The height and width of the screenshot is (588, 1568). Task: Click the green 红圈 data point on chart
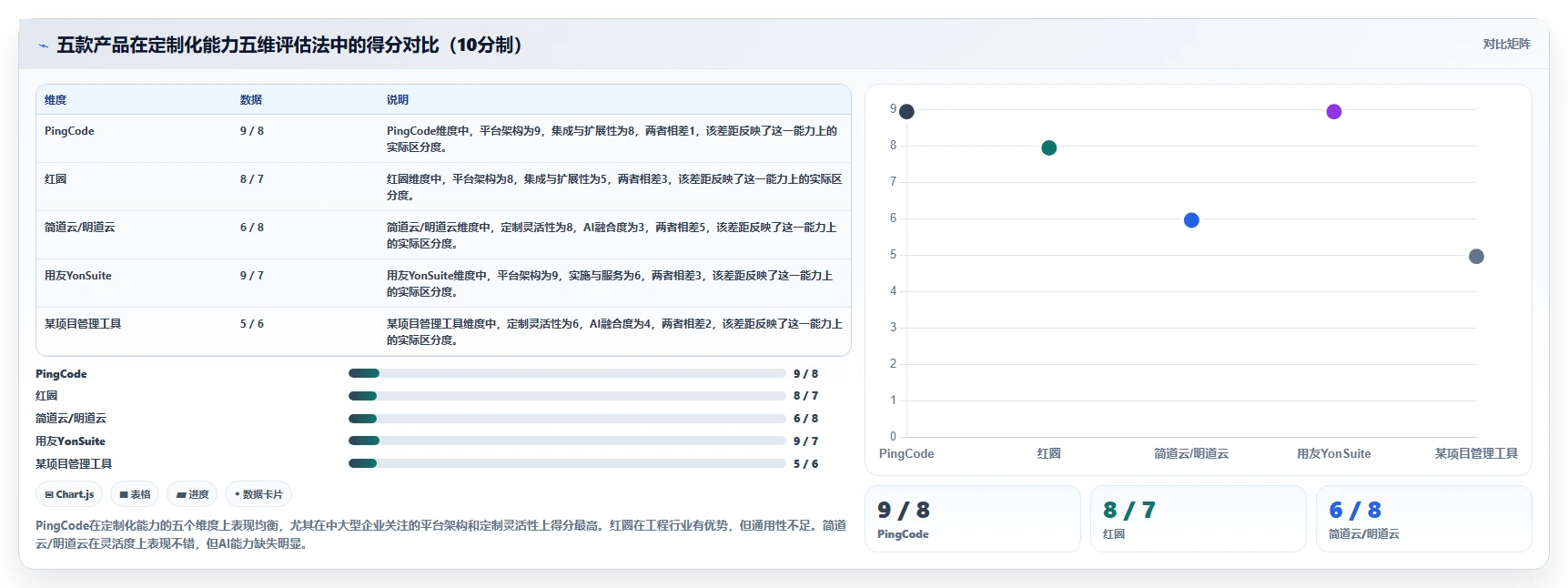[1048, 148]
